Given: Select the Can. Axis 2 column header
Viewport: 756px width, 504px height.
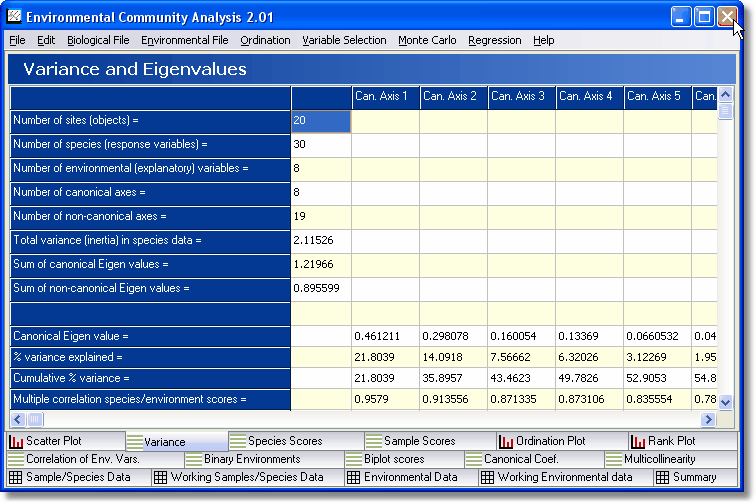Looking at the screenshot, I should pyautogui.click(x=453, y=98).
